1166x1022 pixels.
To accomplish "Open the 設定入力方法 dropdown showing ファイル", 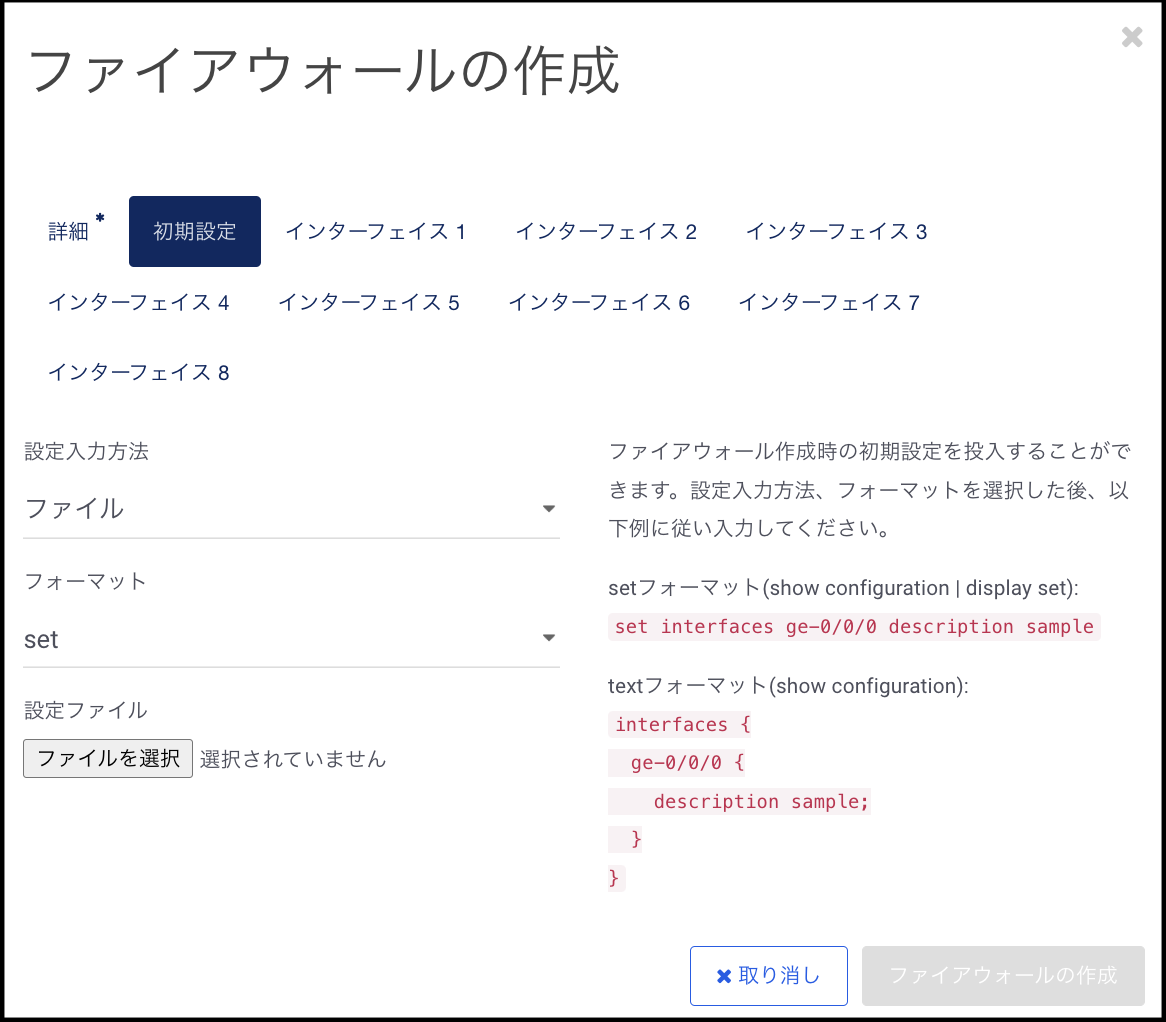I will [x=292, y=509].
